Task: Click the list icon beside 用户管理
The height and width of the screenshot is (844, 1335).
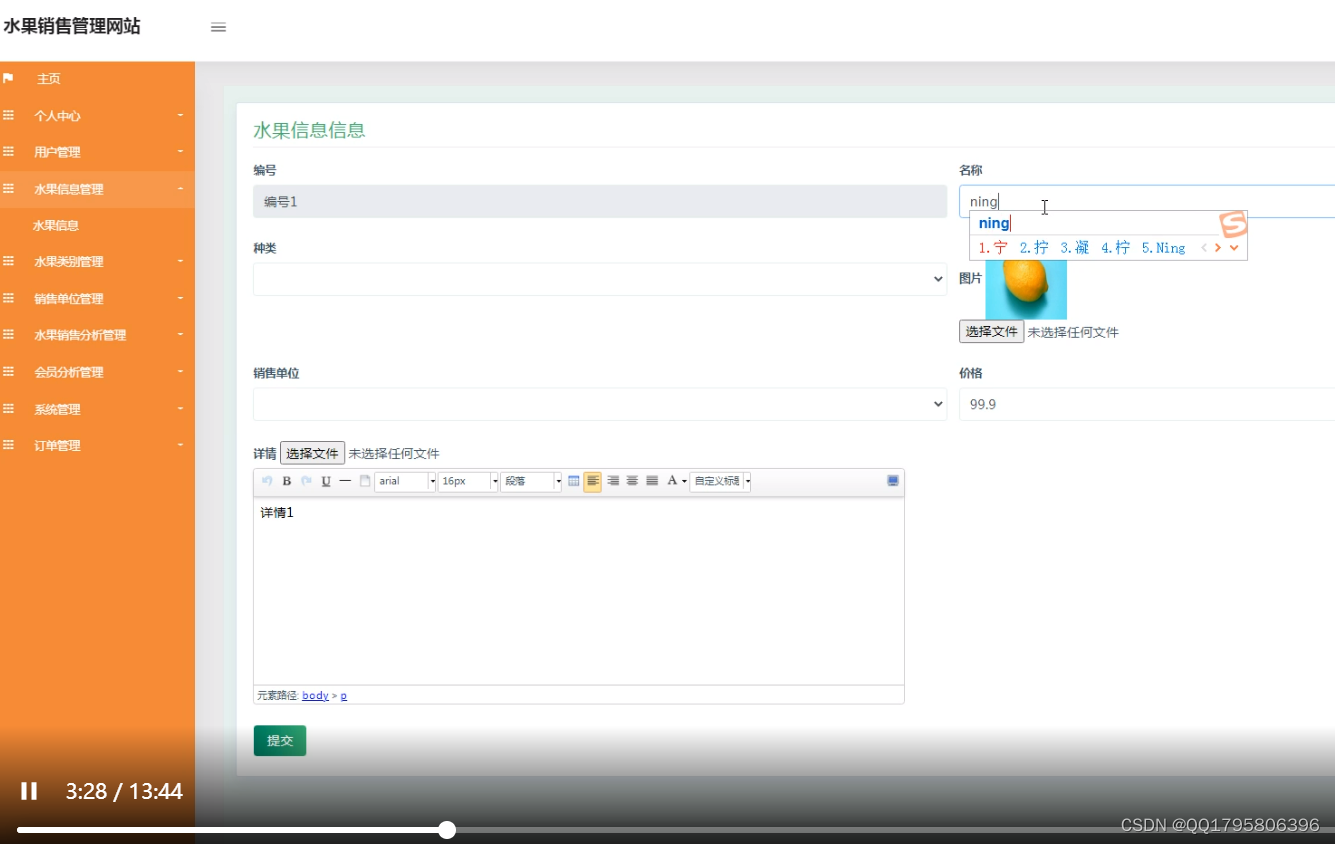Action: click(x=8, y=152)
